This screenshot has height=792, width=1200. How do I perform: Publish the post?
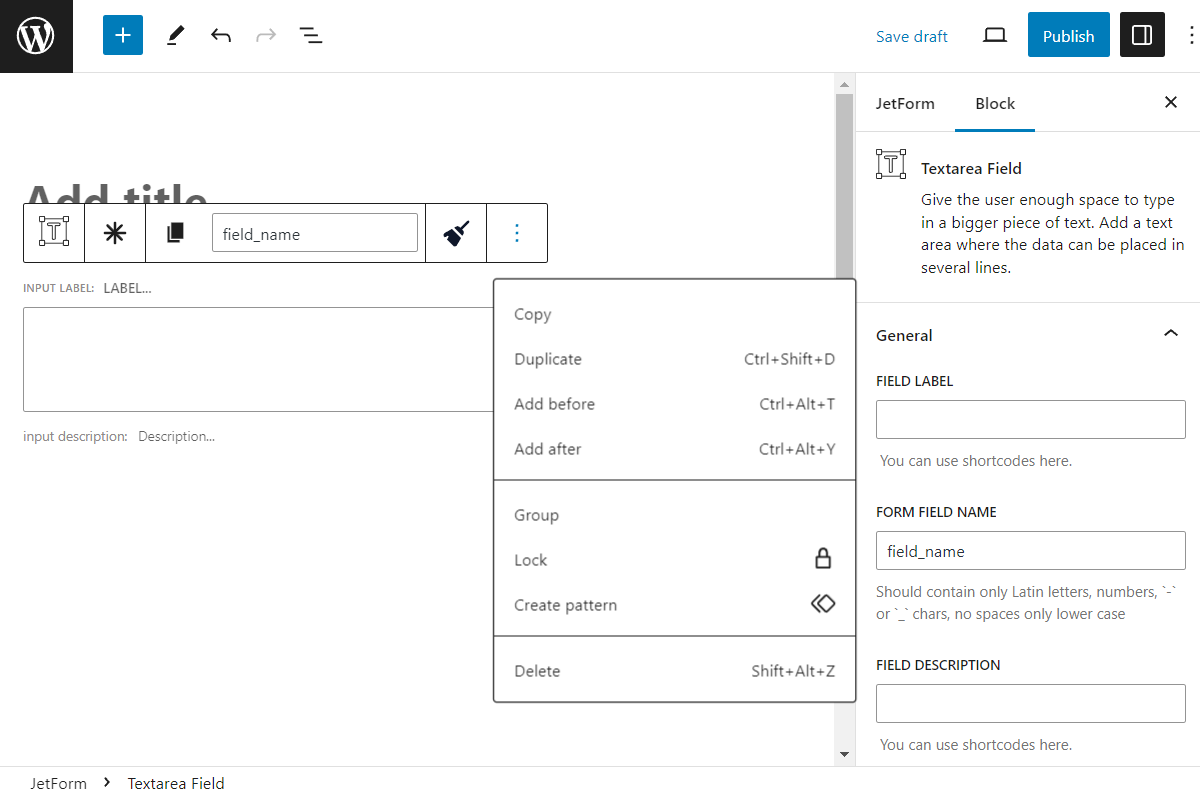[x=1068, y=35]
